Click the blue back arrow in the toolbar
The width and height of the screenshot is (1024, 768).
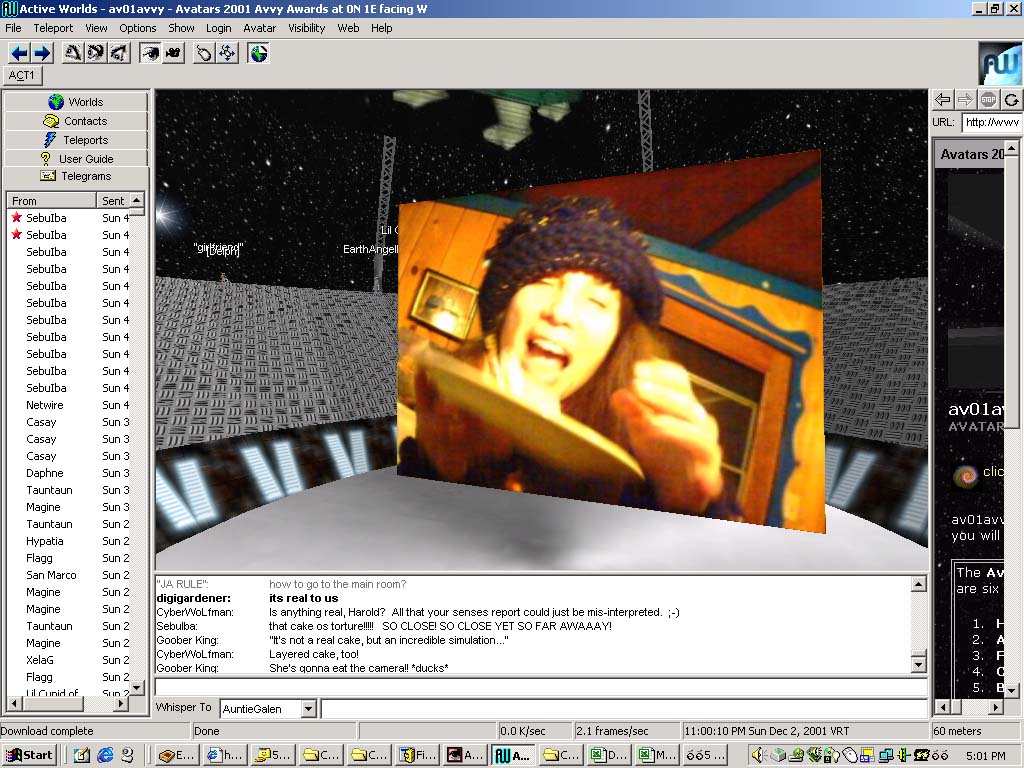[19, 53]
